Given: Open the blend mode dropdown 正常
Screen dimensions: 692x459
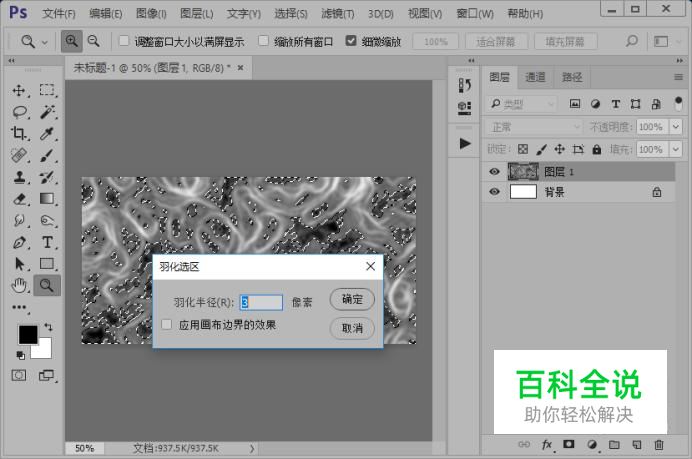Looking at the screenshot, I should tap(535, 127).
